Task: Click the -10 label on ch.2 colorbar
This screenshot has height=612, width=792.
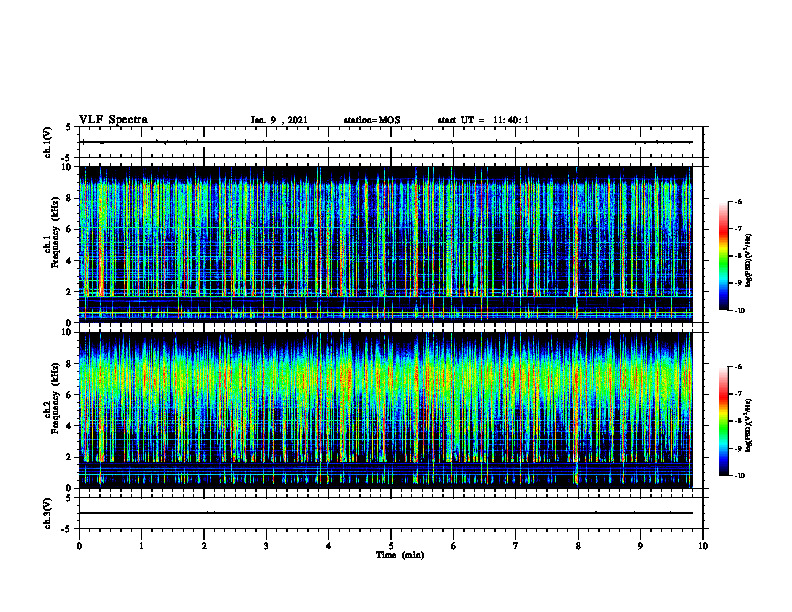Action: pyautogui.click(x=740, y=476)
